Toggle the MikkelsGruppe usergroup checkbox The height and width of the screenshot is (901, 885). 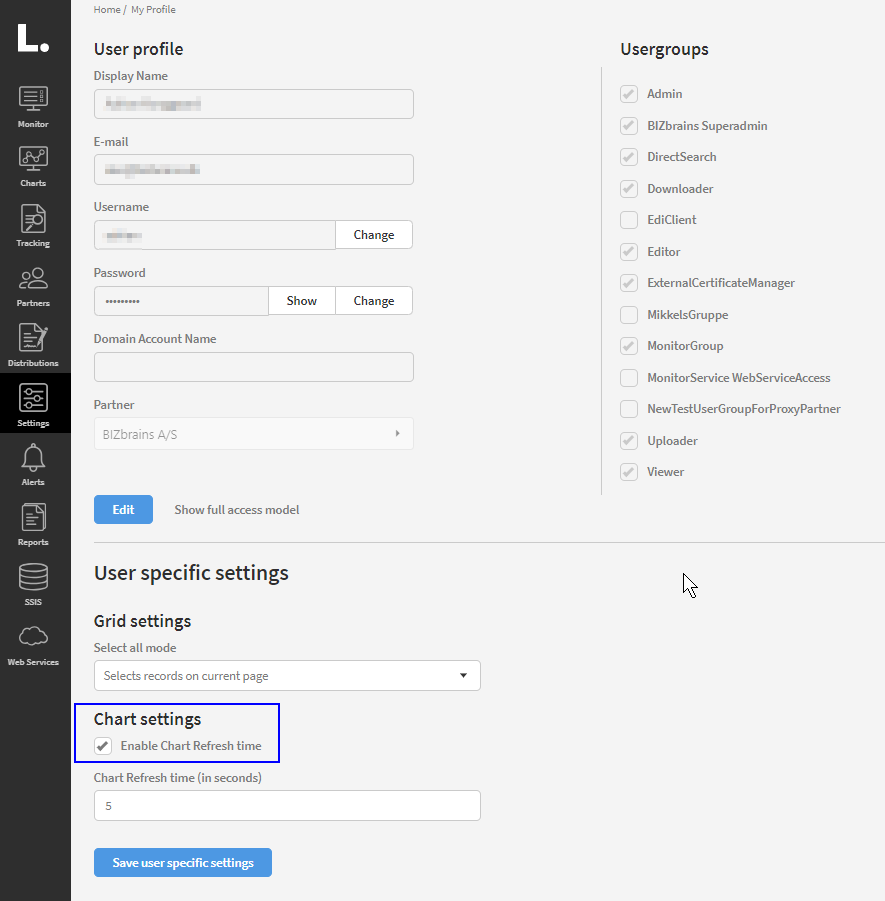[629, 315]
